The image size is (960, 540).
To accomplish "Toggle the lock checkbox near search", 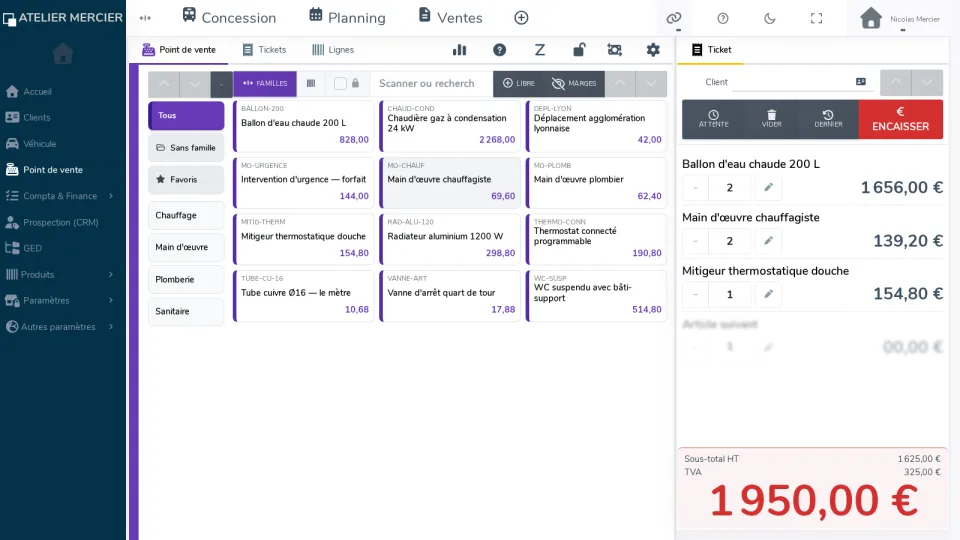I will 340,84.
